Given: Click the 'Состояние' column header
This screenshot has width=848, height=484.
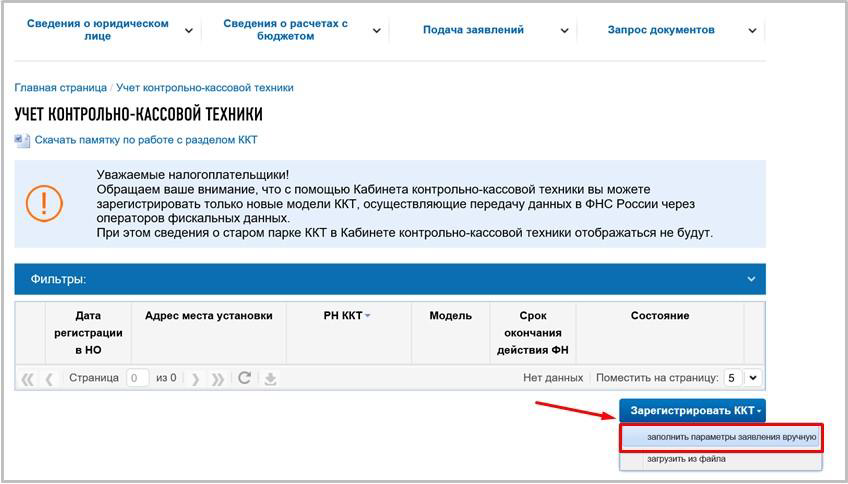Looking at the screenshot, I should [660, 333].
